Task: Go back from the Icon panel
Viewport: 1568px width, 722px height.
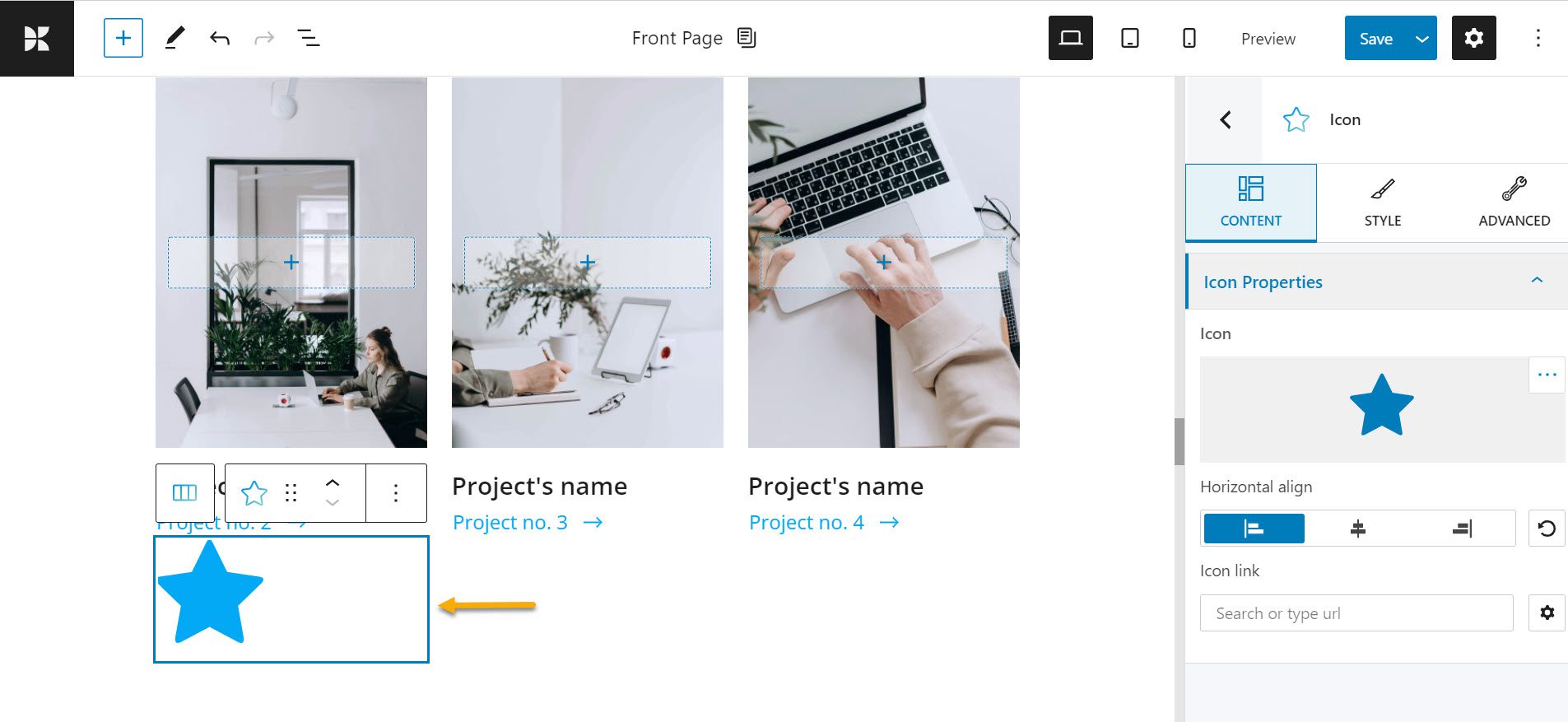Action: pyautogui.click(x=1226, y=120)
